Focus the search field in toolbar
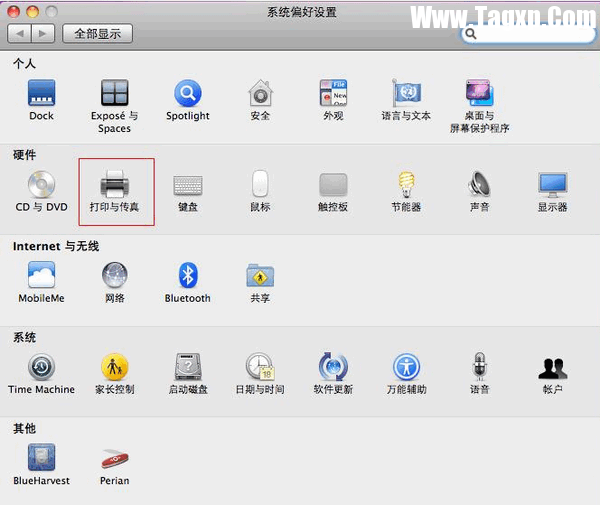The height and width of the screenshot is (505, 600). pyautogui.click(x=528, y=34)
